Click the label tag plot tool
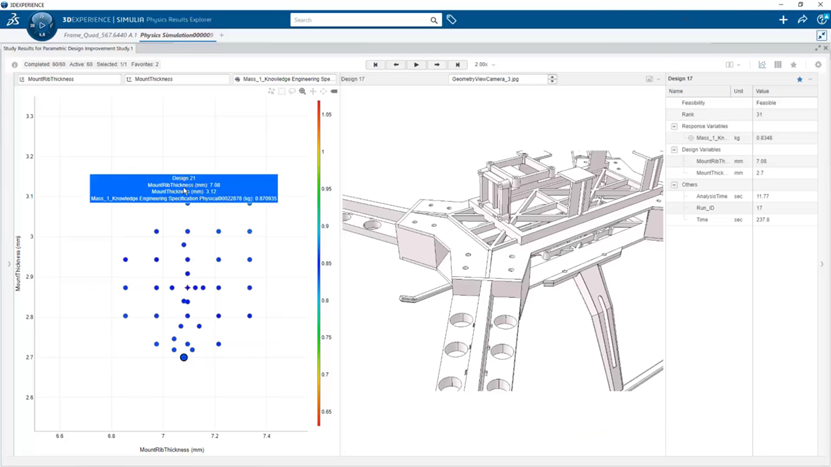 (x=334, y=91)
